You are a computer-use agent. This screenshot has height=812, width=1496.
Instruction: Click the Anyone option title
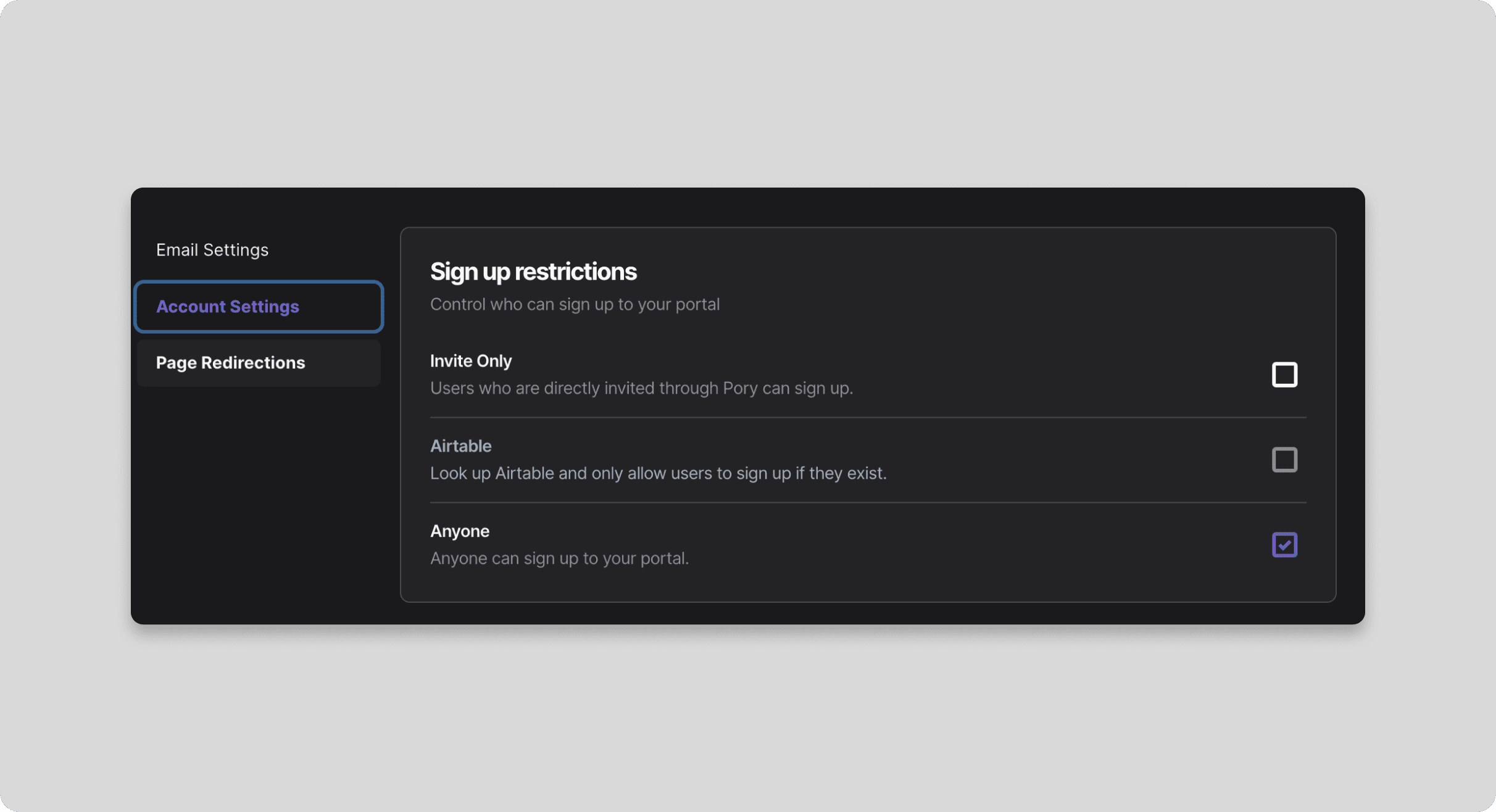point(460,531)
